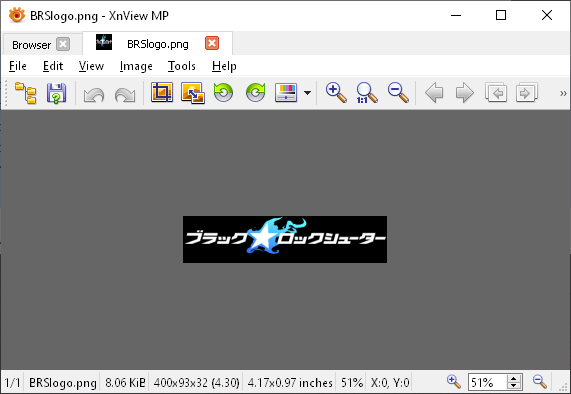Image resolution: width=571 pixels, height=394 pixels.
Task: Minimize the XnView MP window
Action: [x=456, y=15]
